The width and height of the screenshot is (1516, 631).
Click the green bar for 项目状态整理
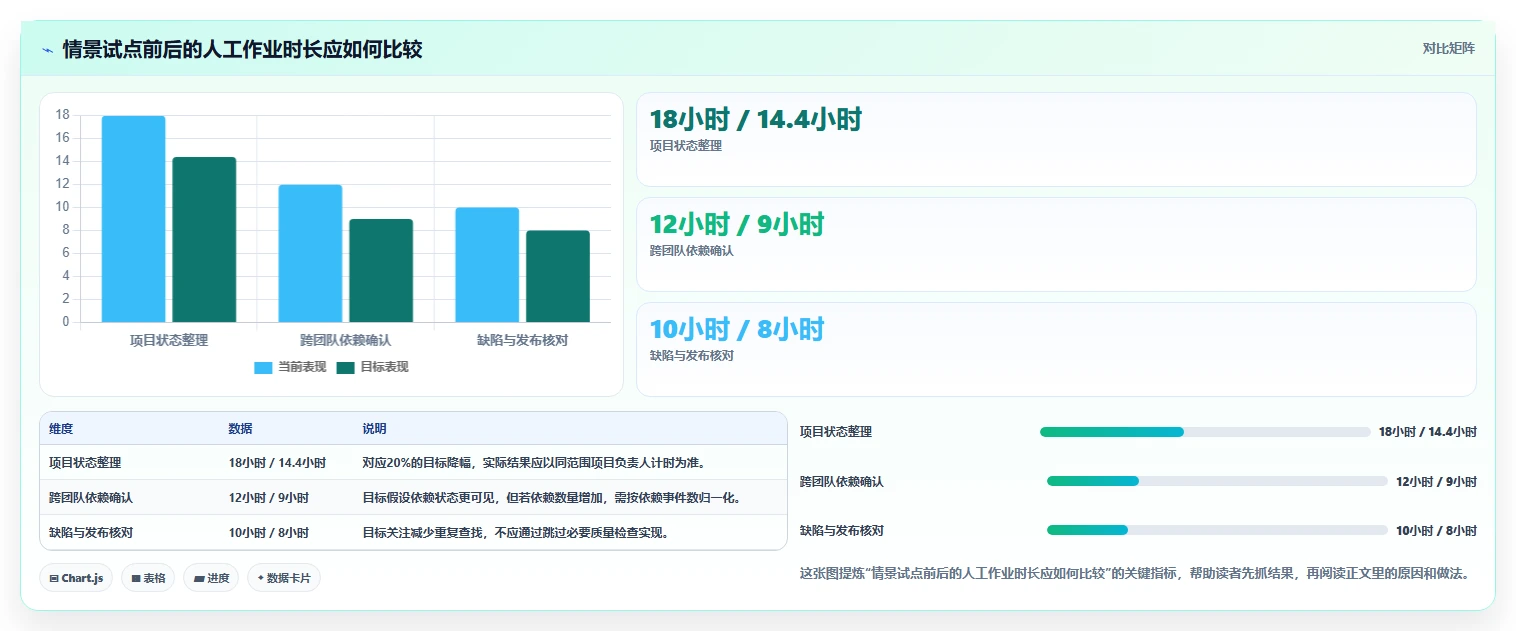[204, 240]
